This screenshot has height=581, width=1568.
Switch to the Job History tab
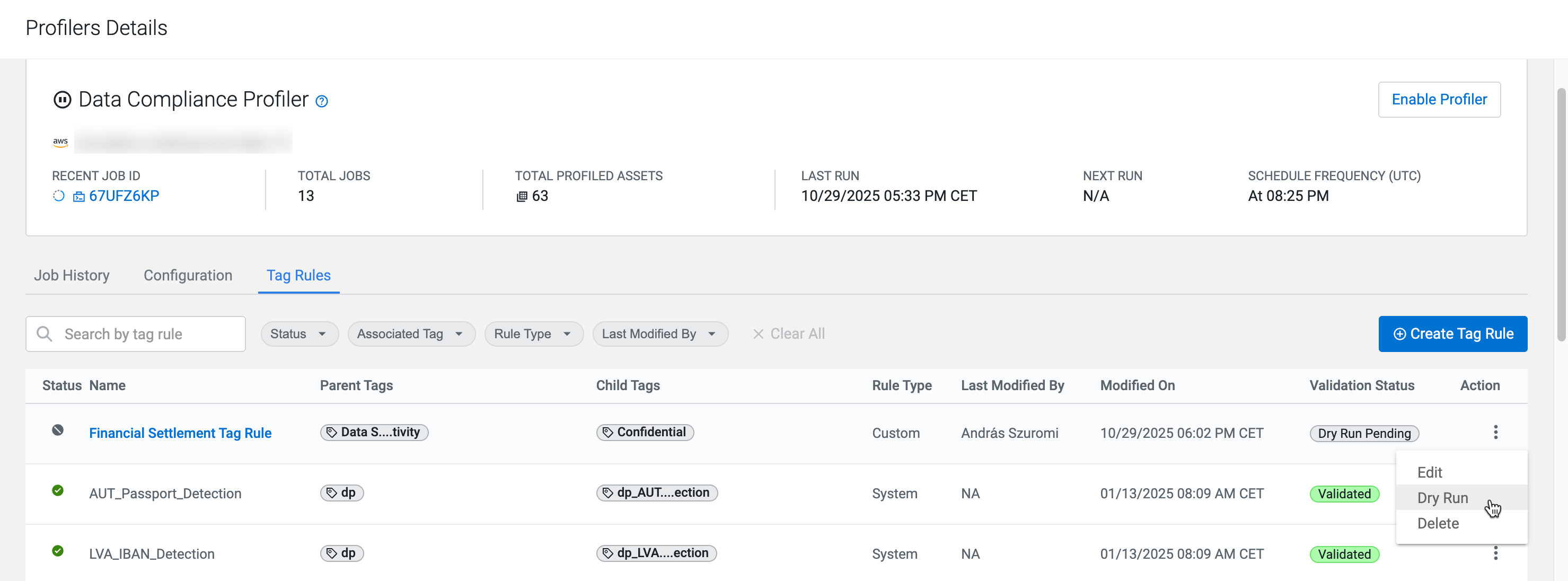tap(72, 275)
